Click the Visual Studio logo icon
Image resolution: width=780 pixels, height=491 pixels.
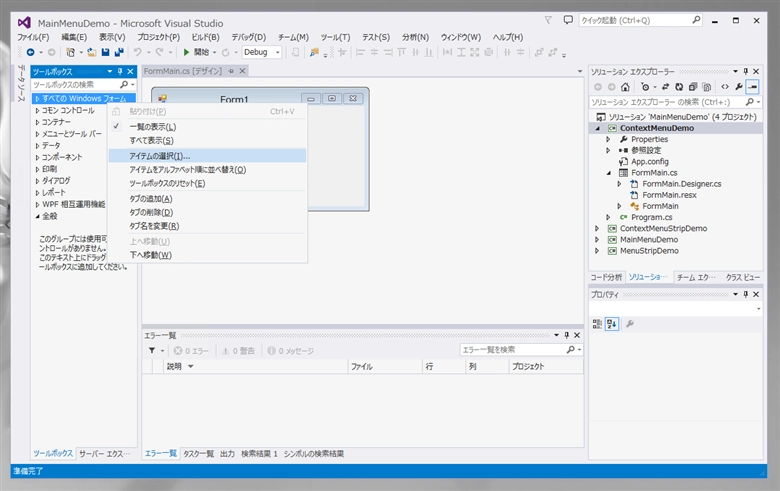[x=24, y=23]
